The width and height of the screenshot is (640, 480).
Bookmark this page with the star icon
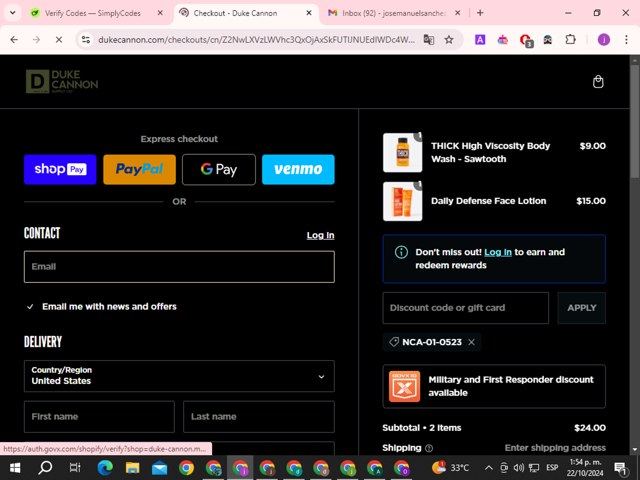click(x=449, y=40)
